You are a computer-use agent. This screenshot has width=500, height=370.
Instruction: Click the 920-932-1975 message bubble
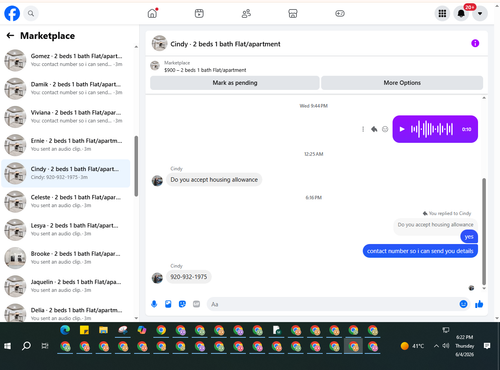tap(189, 277)
